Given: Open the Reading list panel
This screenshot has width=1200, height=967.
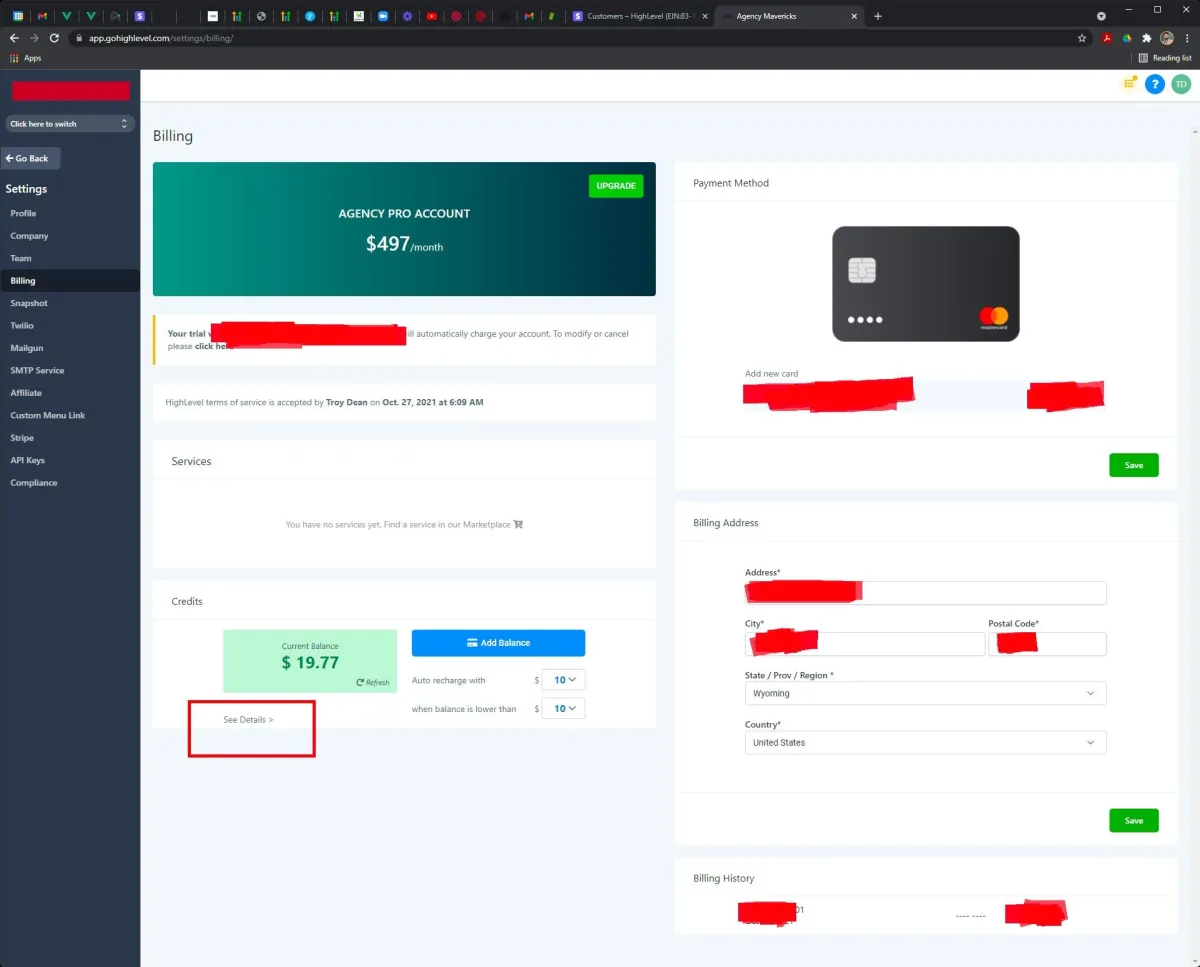Looking at the screenshot, I should 1165,58.
